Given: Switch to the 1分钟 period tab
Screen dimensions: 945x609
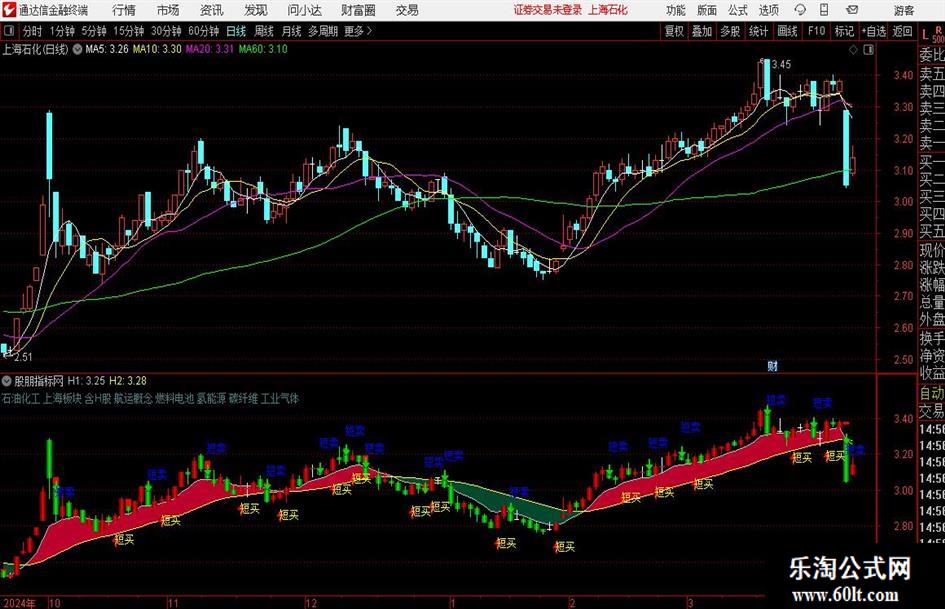Looking at the screenshot, I should tap(62, 31).
